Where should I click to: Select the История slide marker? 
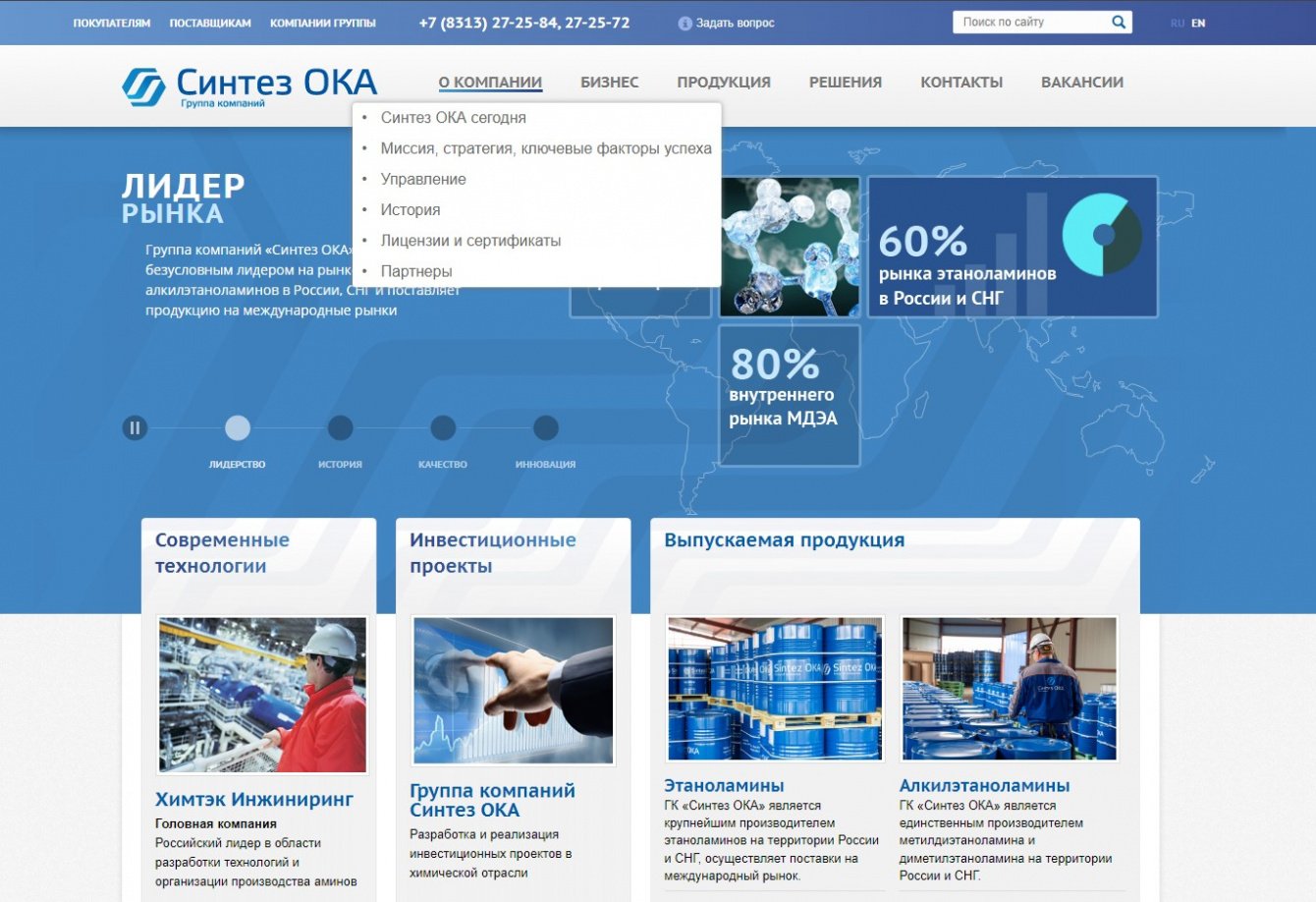[340, 428]
